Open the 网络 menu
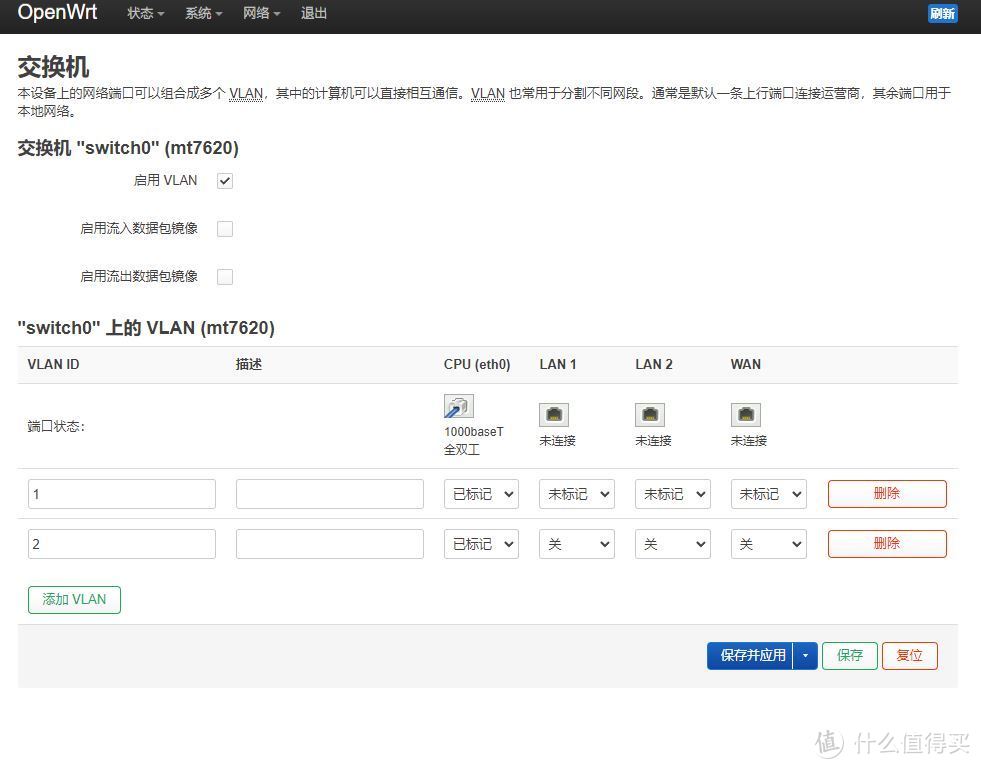The image size is (981, 769). tap(260, 13)
